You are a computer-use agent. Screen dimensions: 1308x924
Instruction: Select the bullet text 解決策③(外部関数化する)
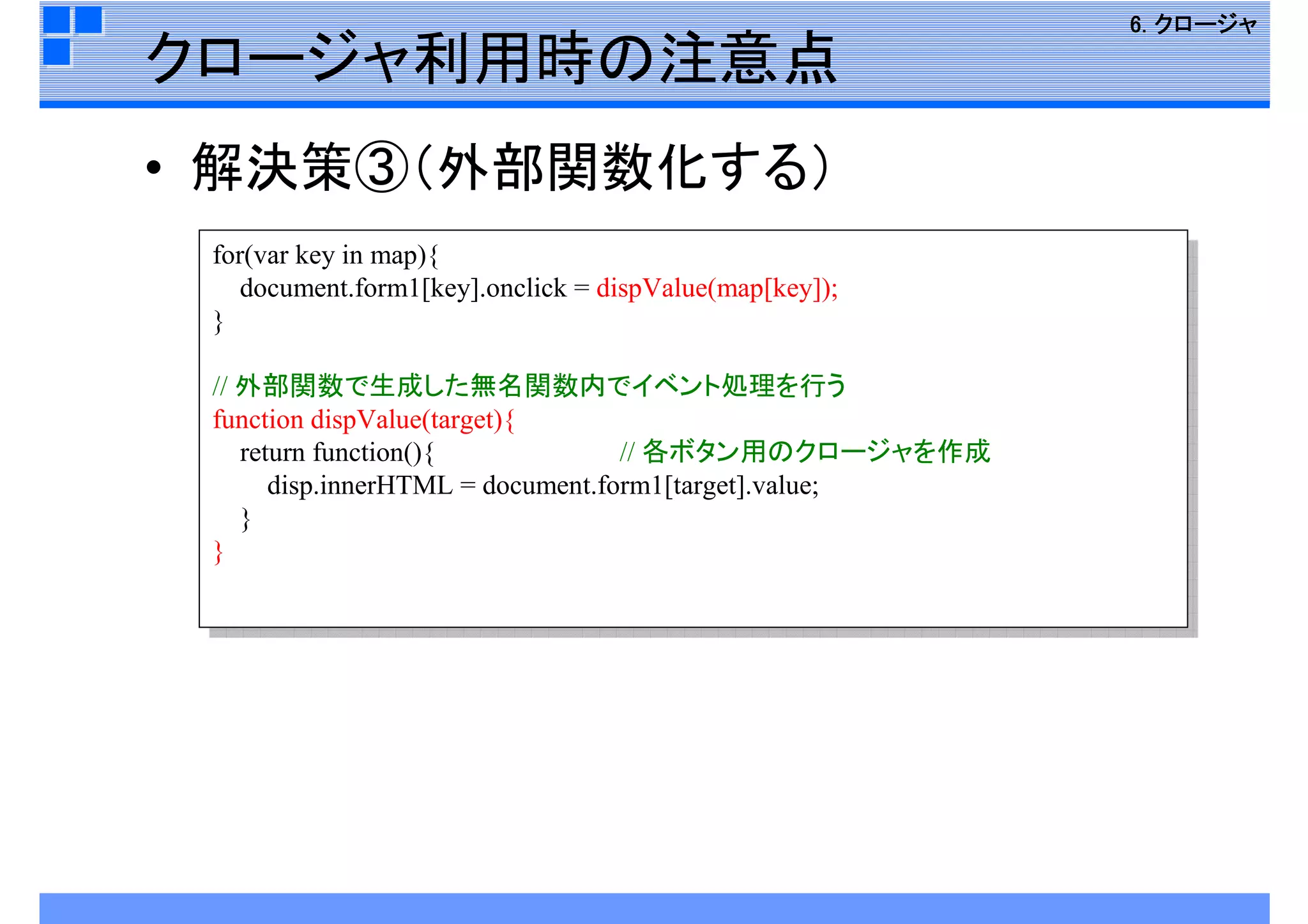tap(510, 167)
